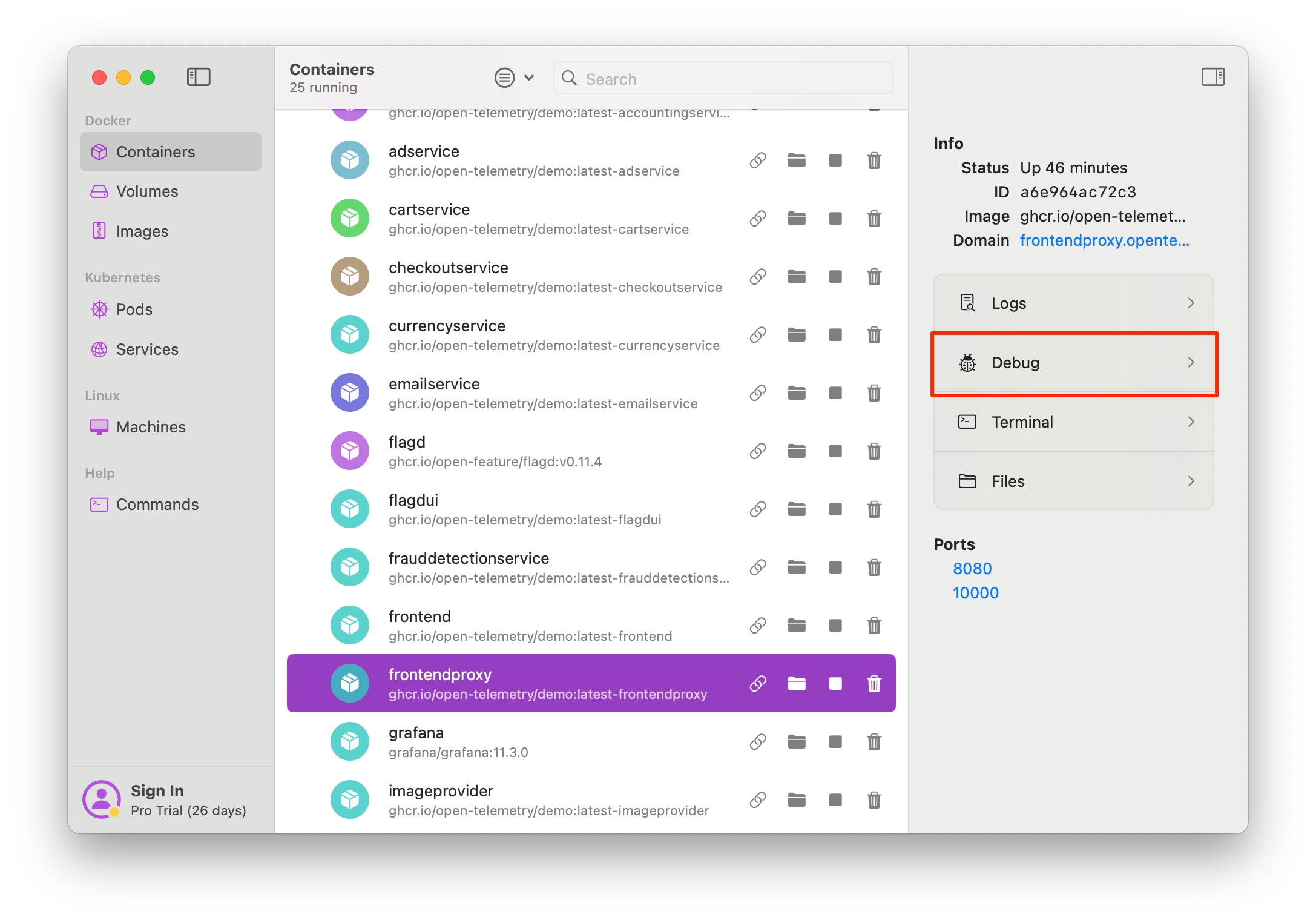
Task: Open folder icon for flagdui
Action: pyautogui.click(x=797, y=509)
